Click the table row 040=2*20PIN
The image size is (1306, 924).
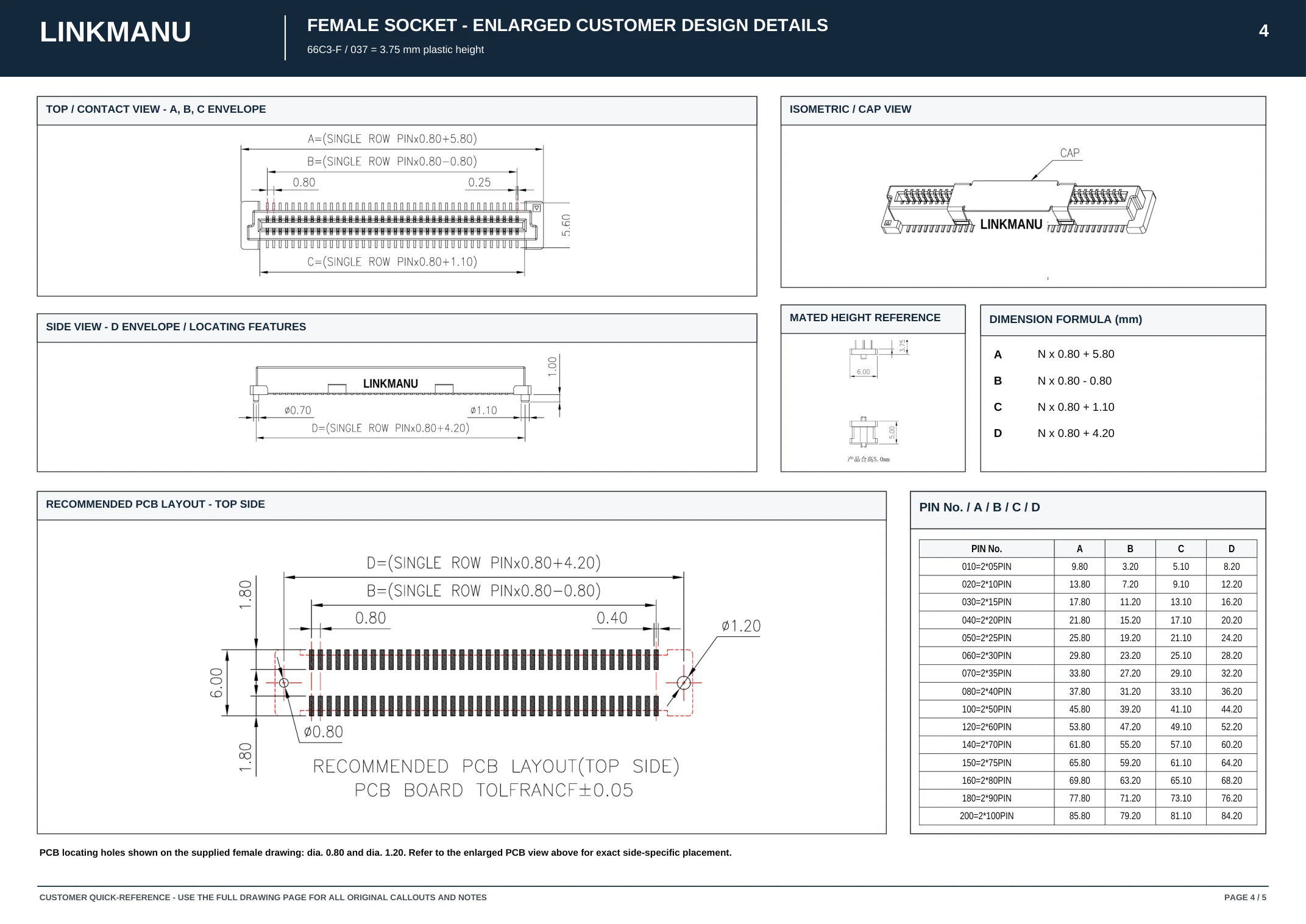pos(1088,620)
